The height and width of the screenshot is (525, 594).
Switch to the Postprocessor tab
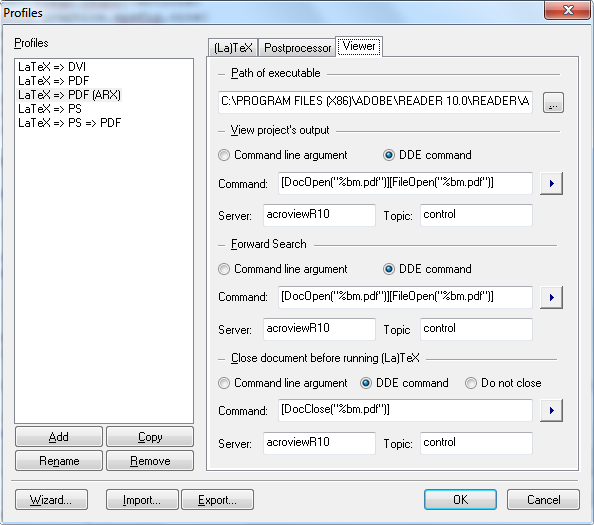click(297, 48)
